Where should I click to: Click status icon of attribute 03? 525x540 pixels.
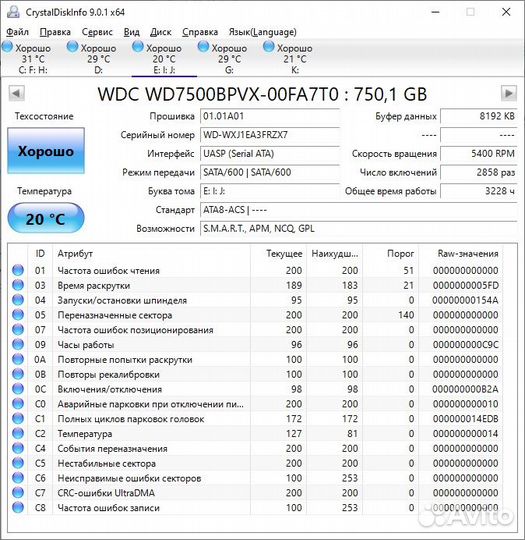click(18, 285)
